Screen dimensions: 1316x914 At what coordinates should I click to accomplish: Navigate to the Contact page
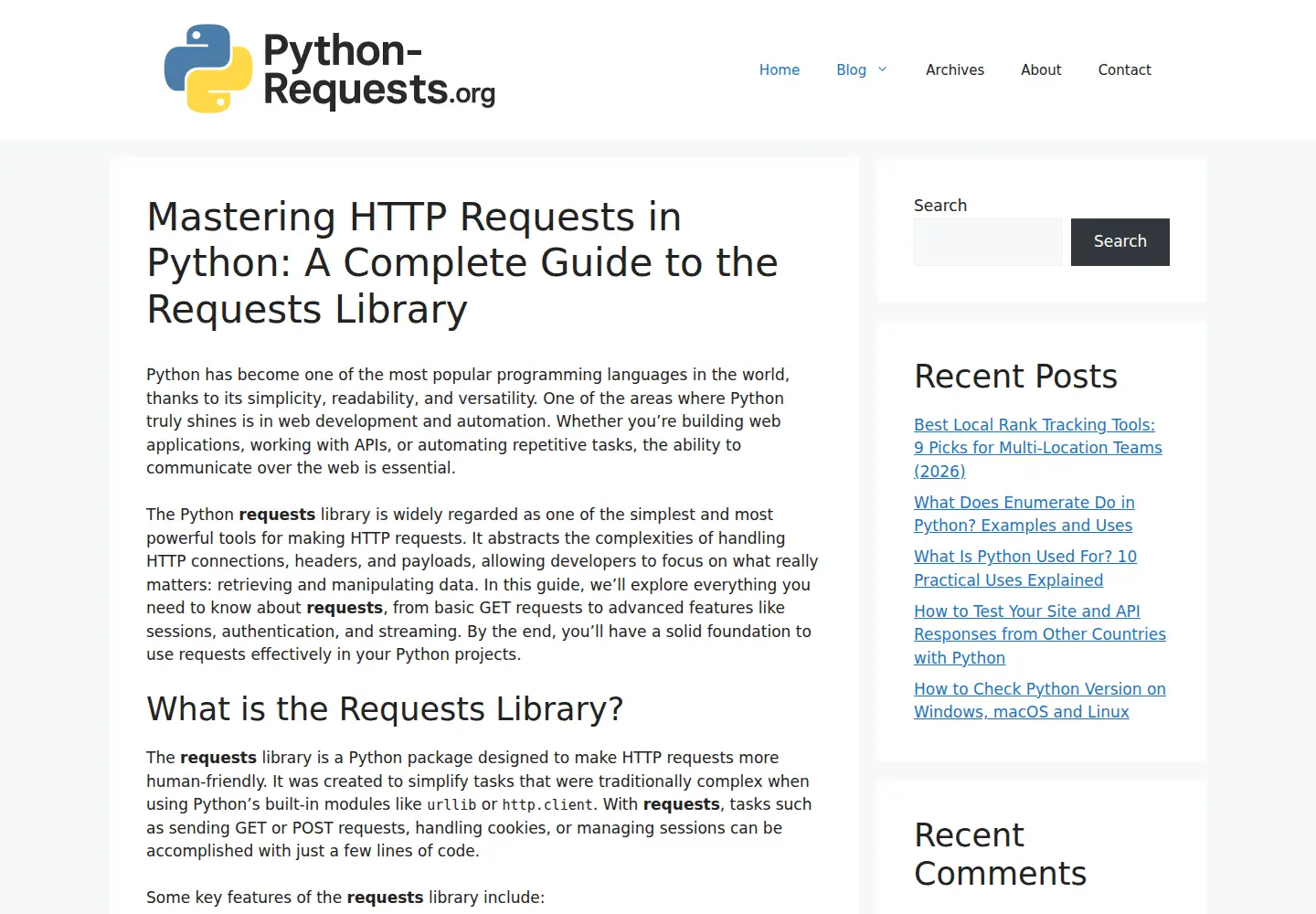click(1124, 69)
